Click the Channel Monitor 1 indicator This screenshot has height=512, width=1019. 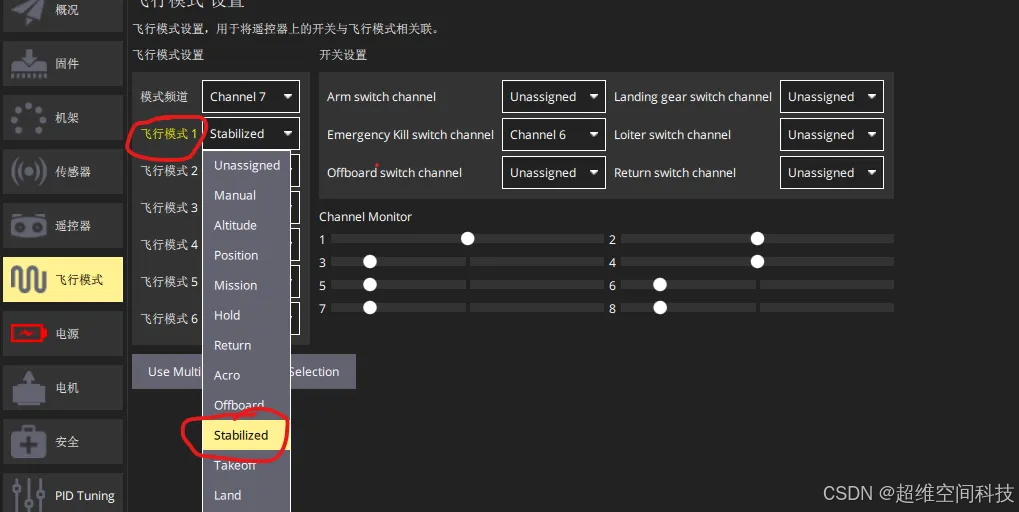pyautogui.click(x=467, y=238)
